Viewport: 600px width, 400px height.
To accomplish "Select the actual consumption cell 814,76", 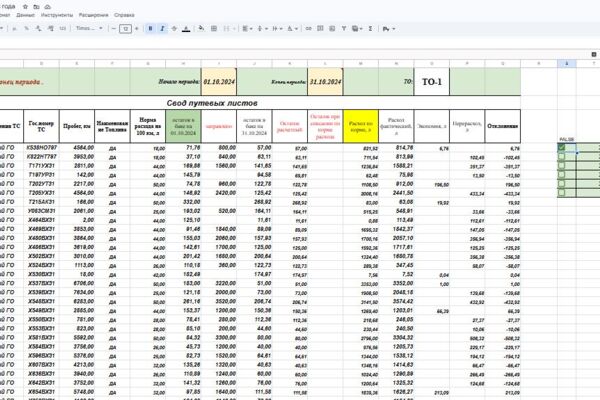I will [396, 148].
